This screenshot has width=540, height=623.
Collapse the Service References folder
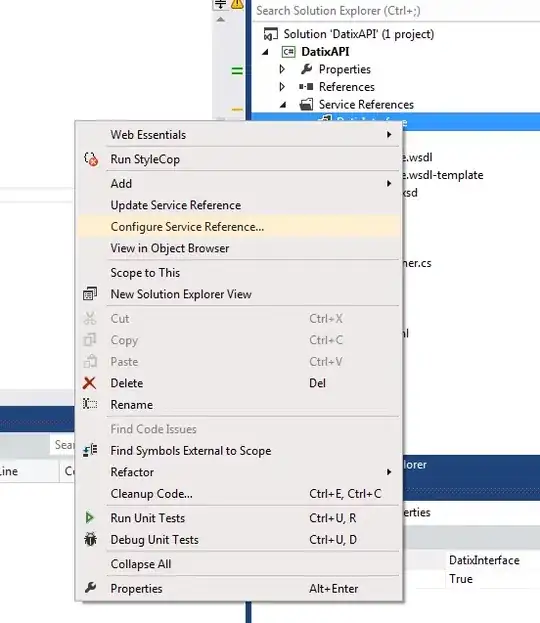283,105
